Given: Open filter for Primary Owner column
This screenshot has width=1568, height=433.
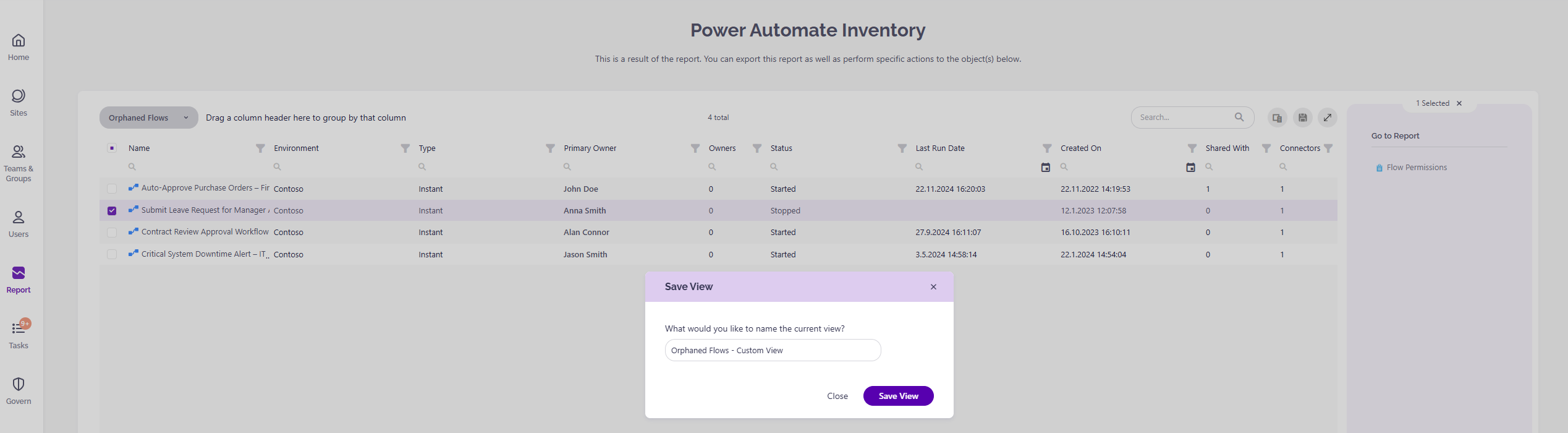Looking at the screenshot, I should point(695,148).
